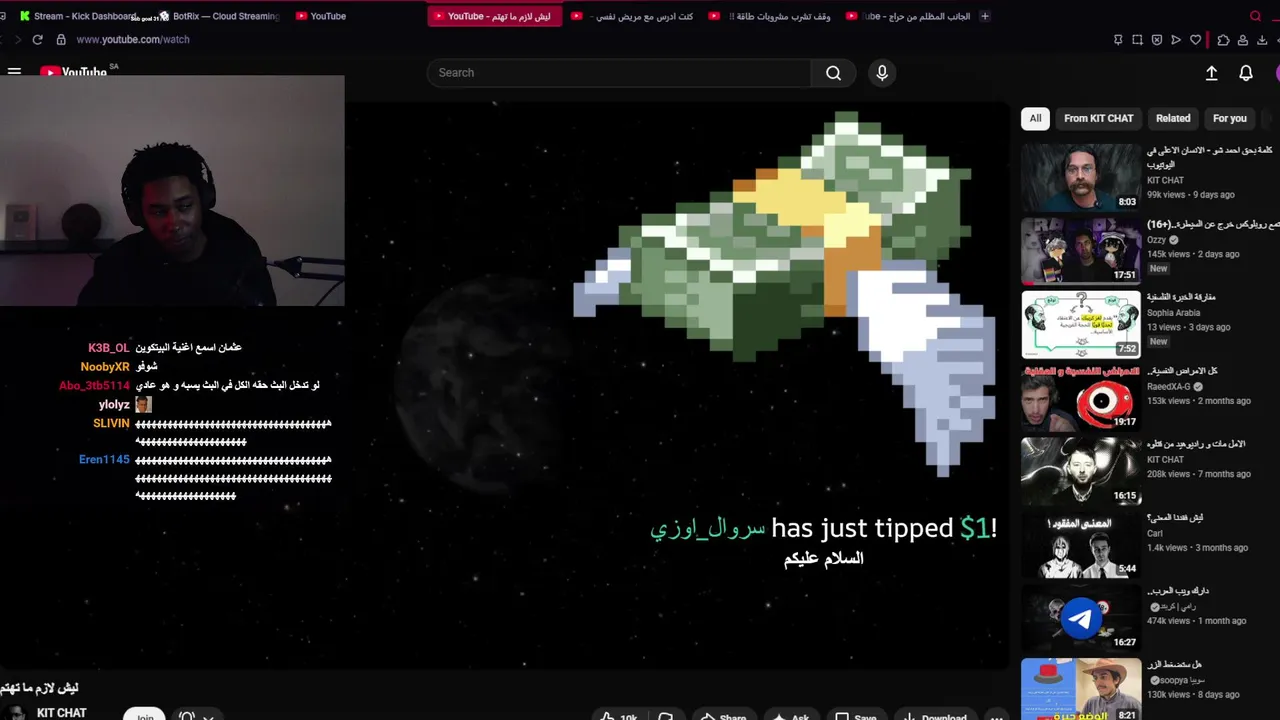The width and height of the screenshot is (1280, 720).
Task: Open the YouTube hamburger guide menu
Action: click(x=14, y=72)
